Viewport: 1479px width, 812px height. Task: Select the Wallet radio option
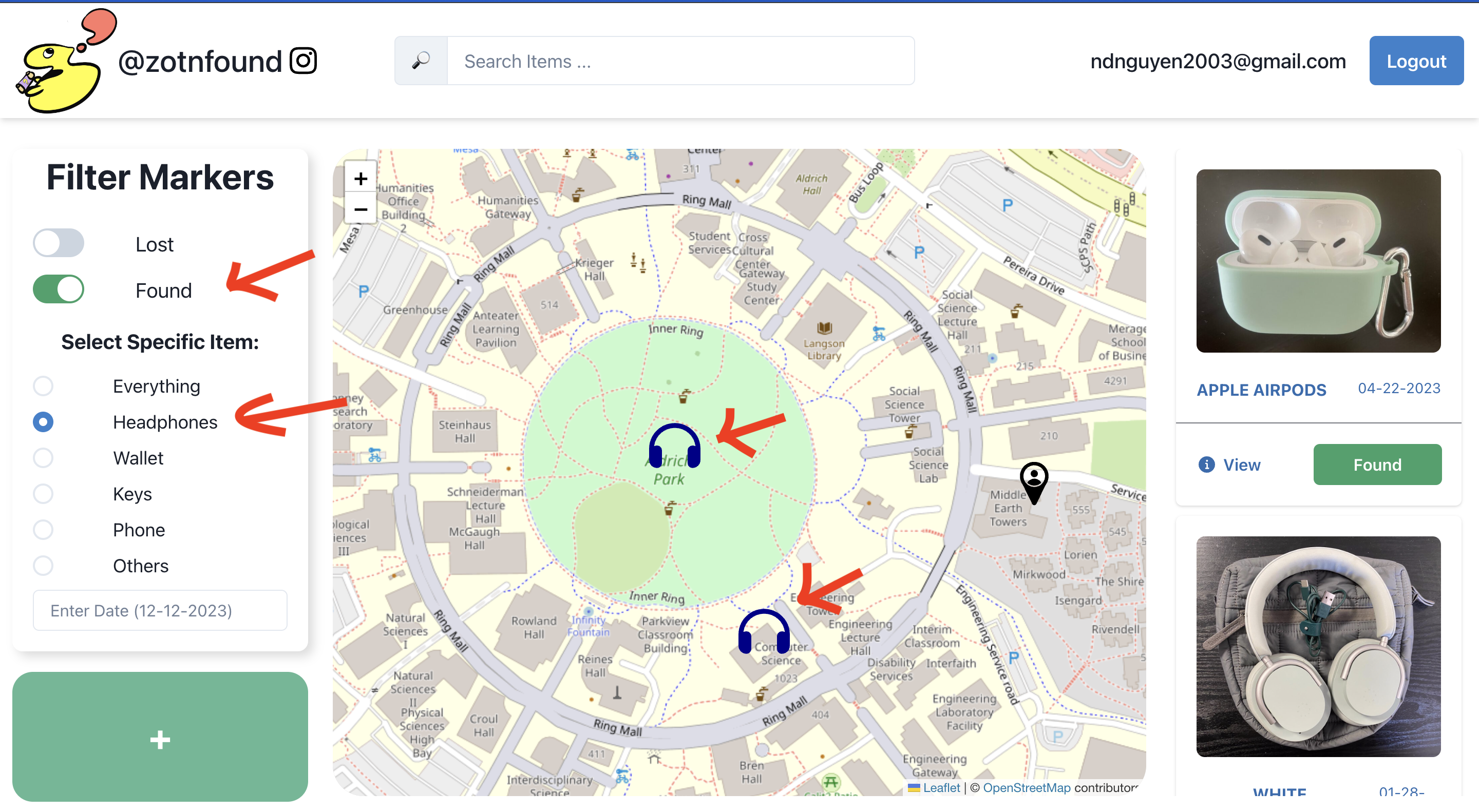coord(43,458)
